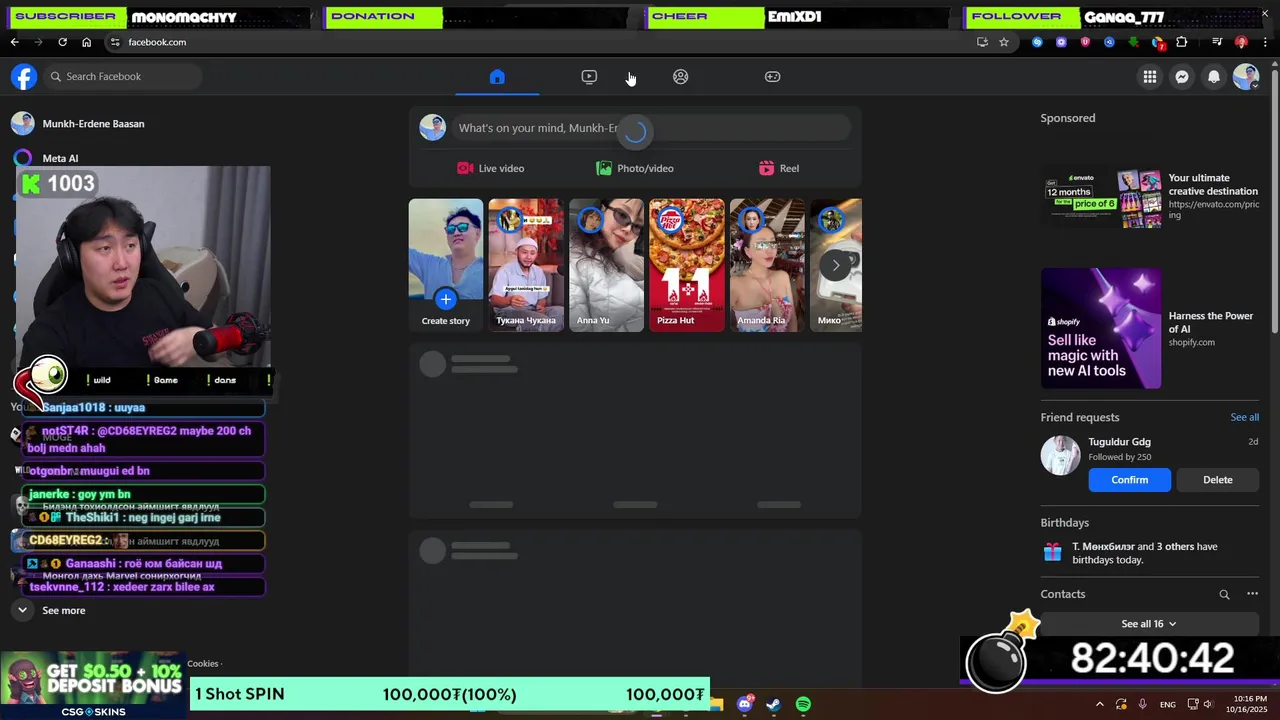1280x720 pixels.
Task: Open the green download arrow extension
Action: coord(1133,42)
